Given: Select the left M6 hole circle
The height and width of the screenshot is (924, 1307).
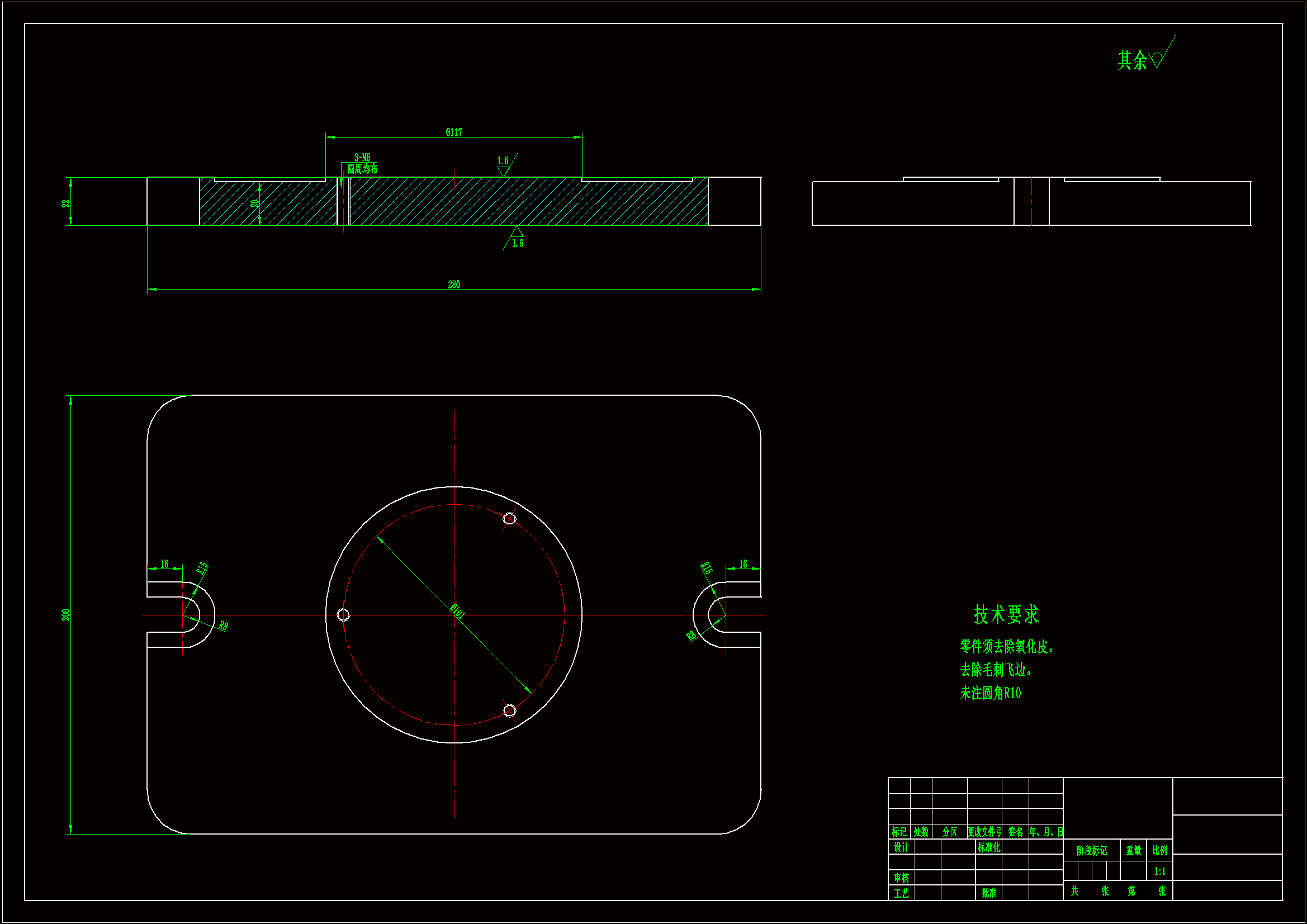Looking at the screenshot, I should pos(343,615).
